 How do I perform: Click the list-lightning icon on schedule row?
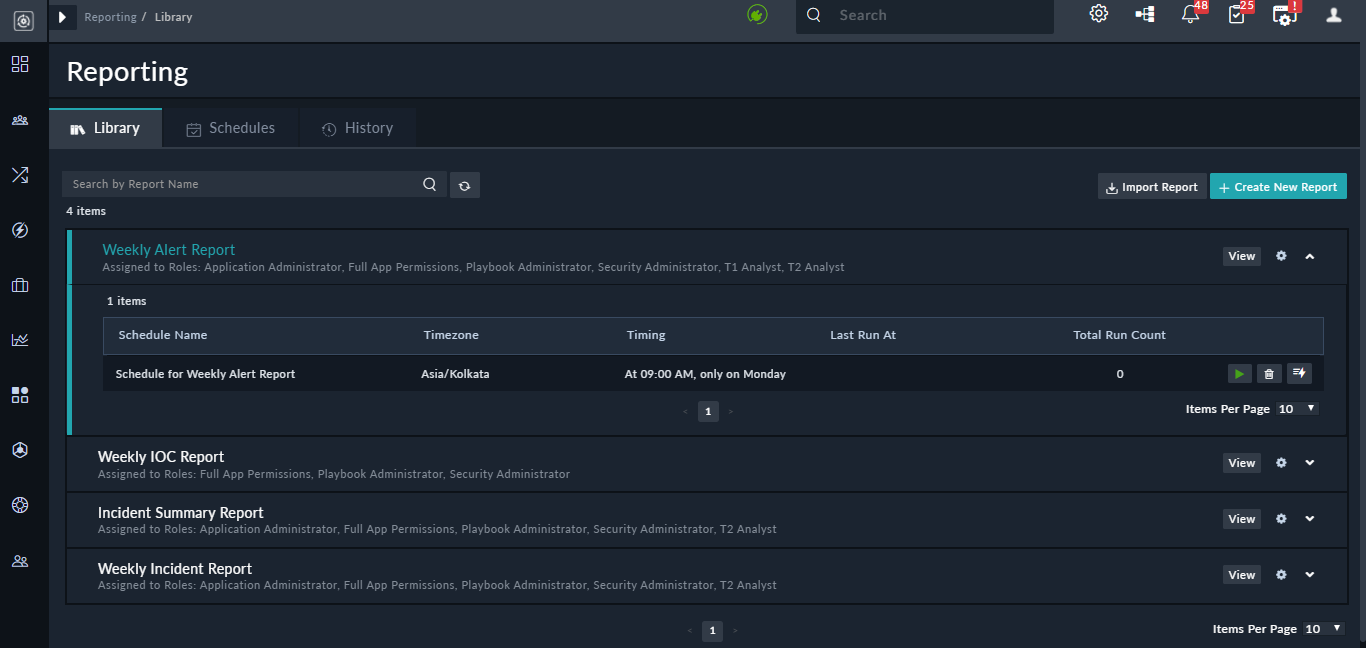coord(1299,374)
